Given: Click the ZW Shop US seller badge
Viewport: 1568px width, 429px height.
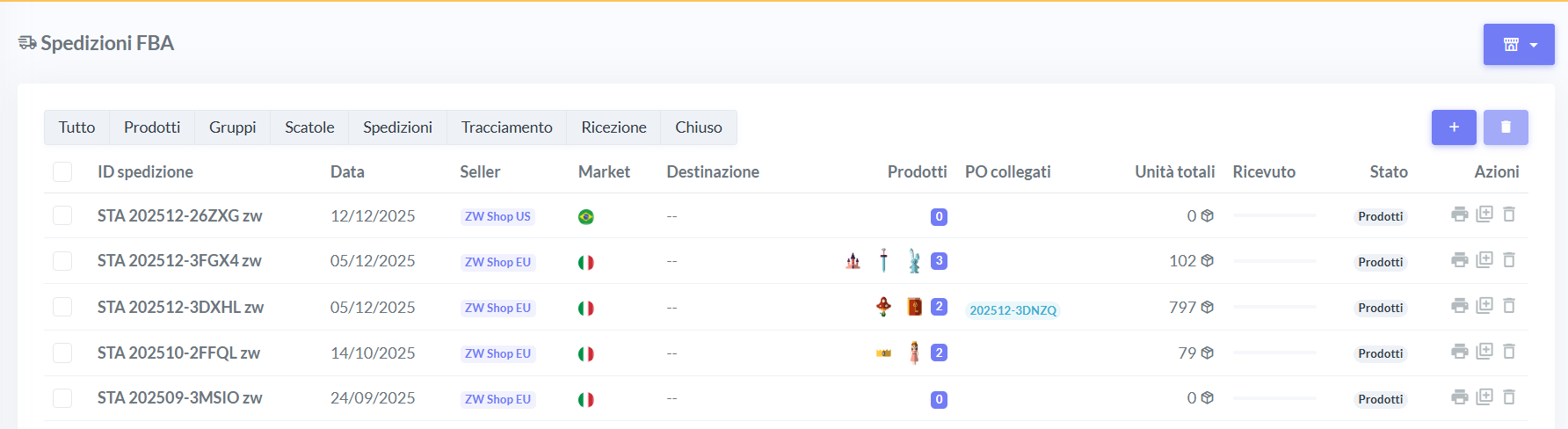Looking at the screenshot, I should [497, 216].
